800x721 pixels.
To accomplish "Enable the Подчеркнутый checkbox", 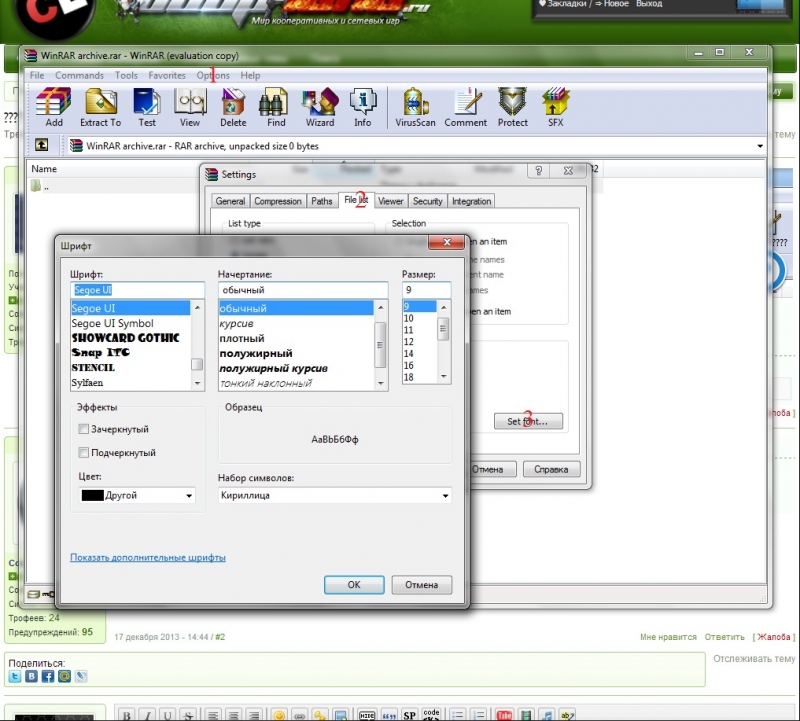I will click(83, 453).
